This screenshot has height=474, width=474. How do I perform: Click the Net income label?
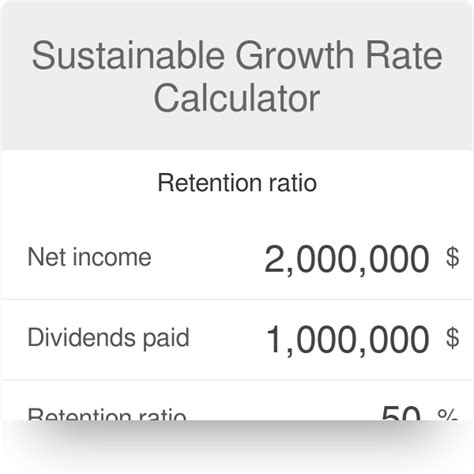click(x=89, y=257)
